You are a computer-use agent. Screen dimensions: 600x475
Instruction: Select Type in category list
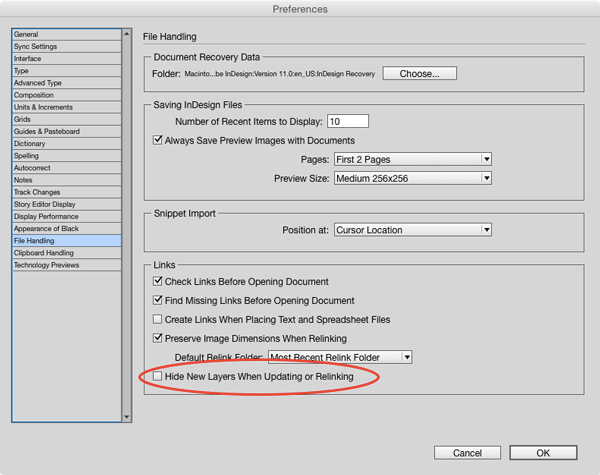pos(67,71)
